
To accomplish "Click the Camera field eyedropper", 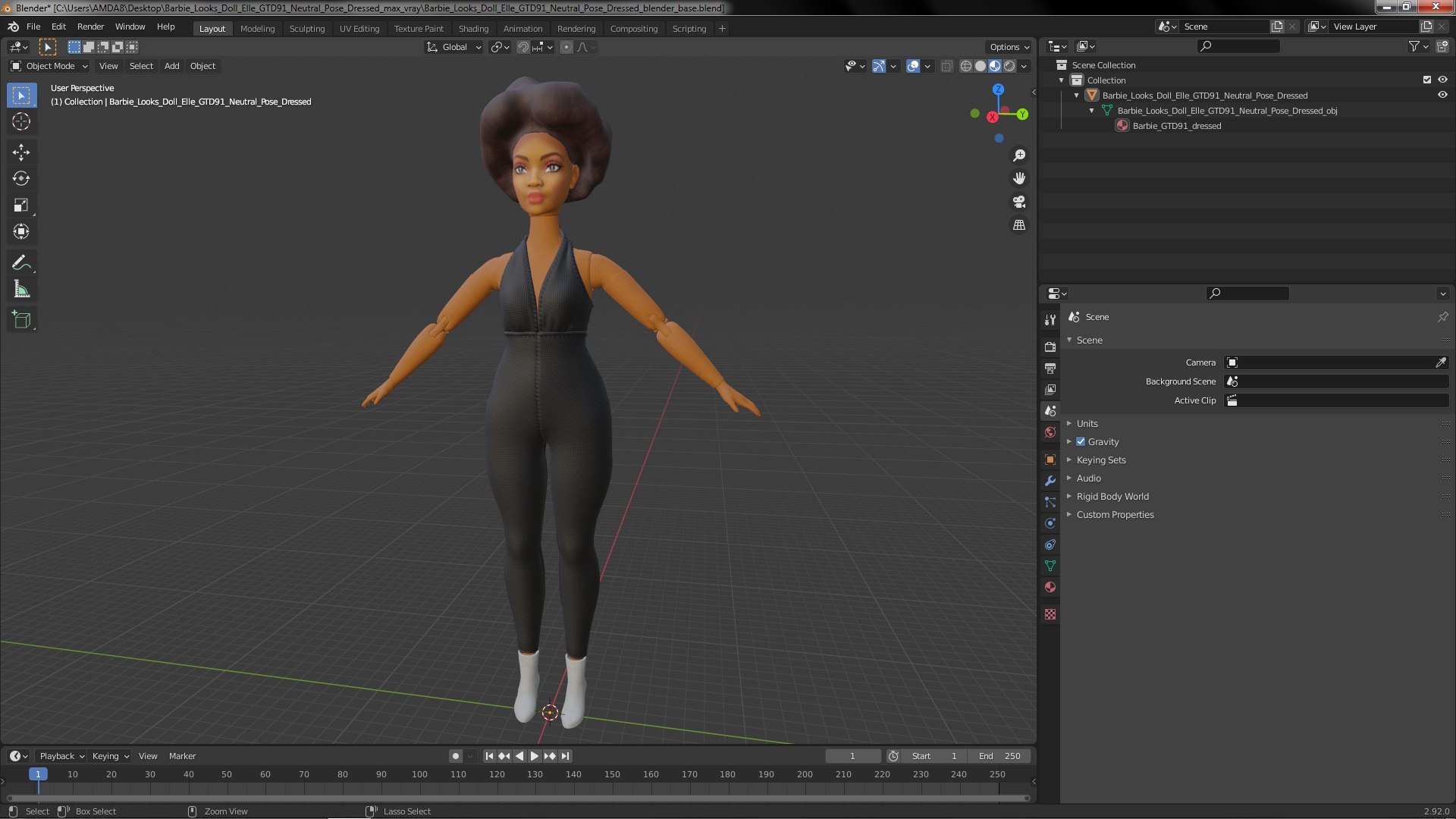I will [1440, 362].
